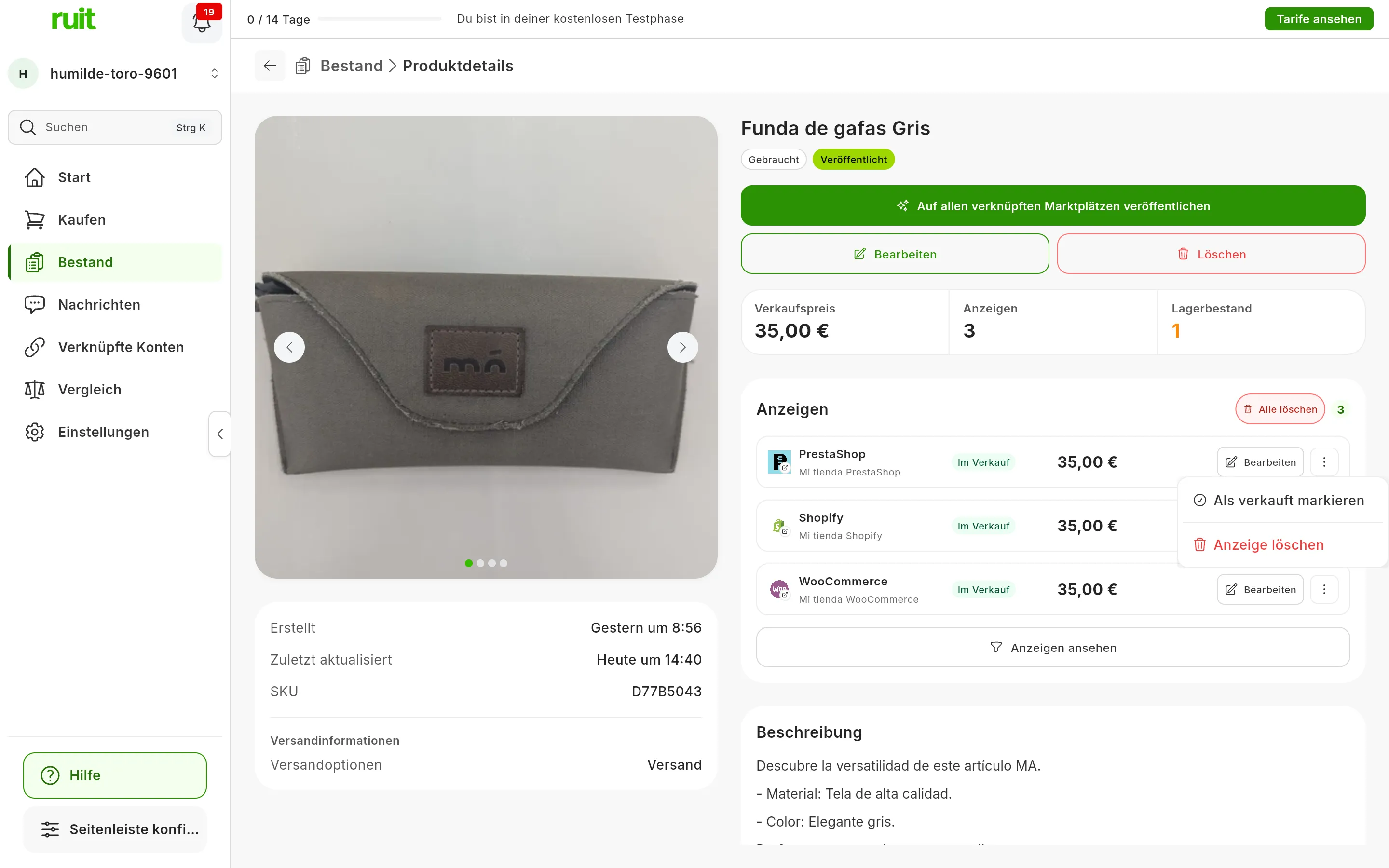Open Nachrichten in the sidebar

click(115, 305)
